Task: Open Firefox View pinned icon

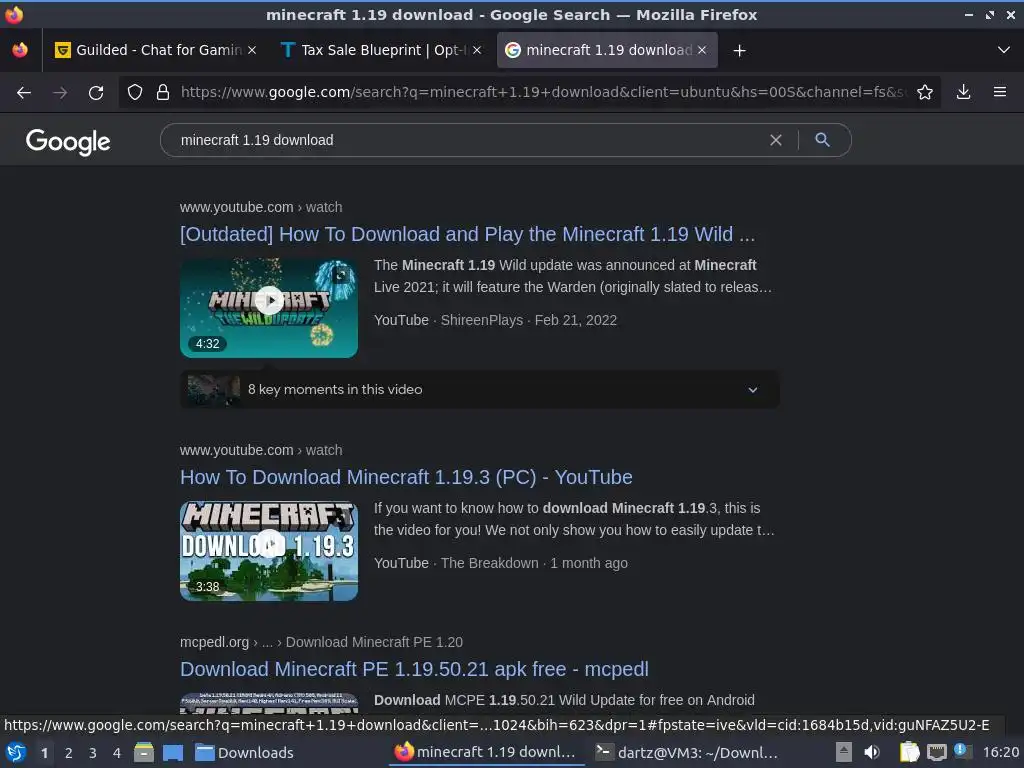Action: (x=20, y=50)
